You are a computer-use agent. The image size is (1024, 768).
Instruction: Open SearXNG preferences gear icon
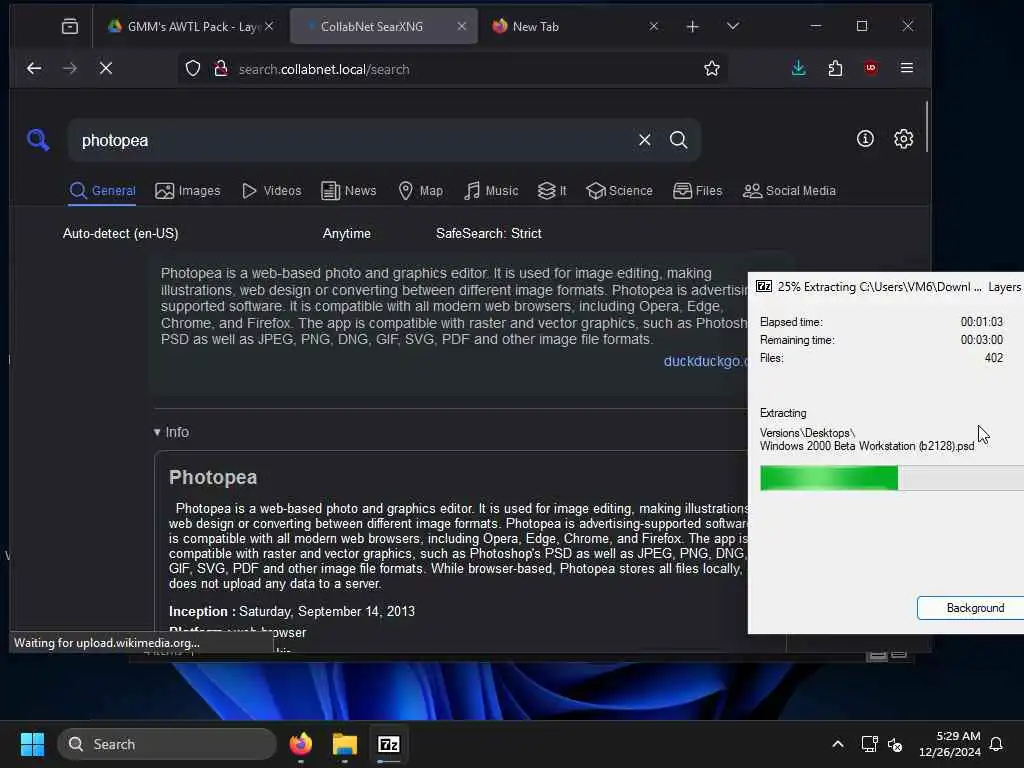point(903,138)
